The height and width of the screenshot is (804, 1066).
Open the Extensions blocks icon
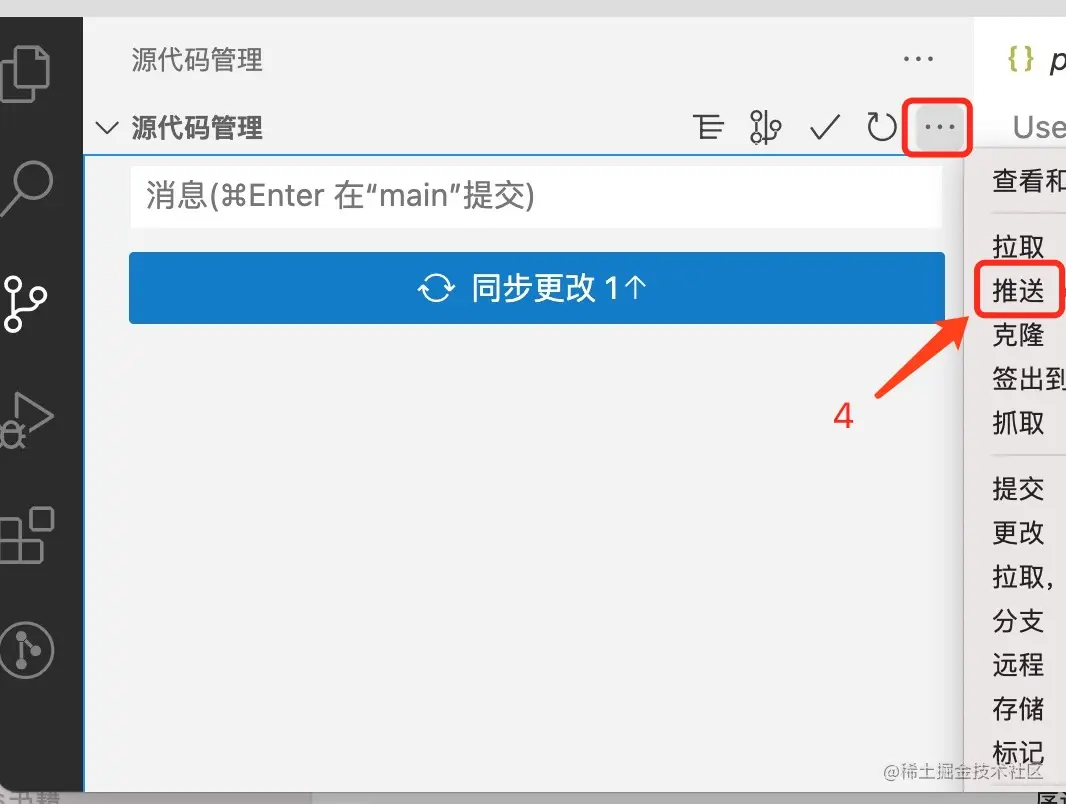pyautogui.click(x=26, y=535)
